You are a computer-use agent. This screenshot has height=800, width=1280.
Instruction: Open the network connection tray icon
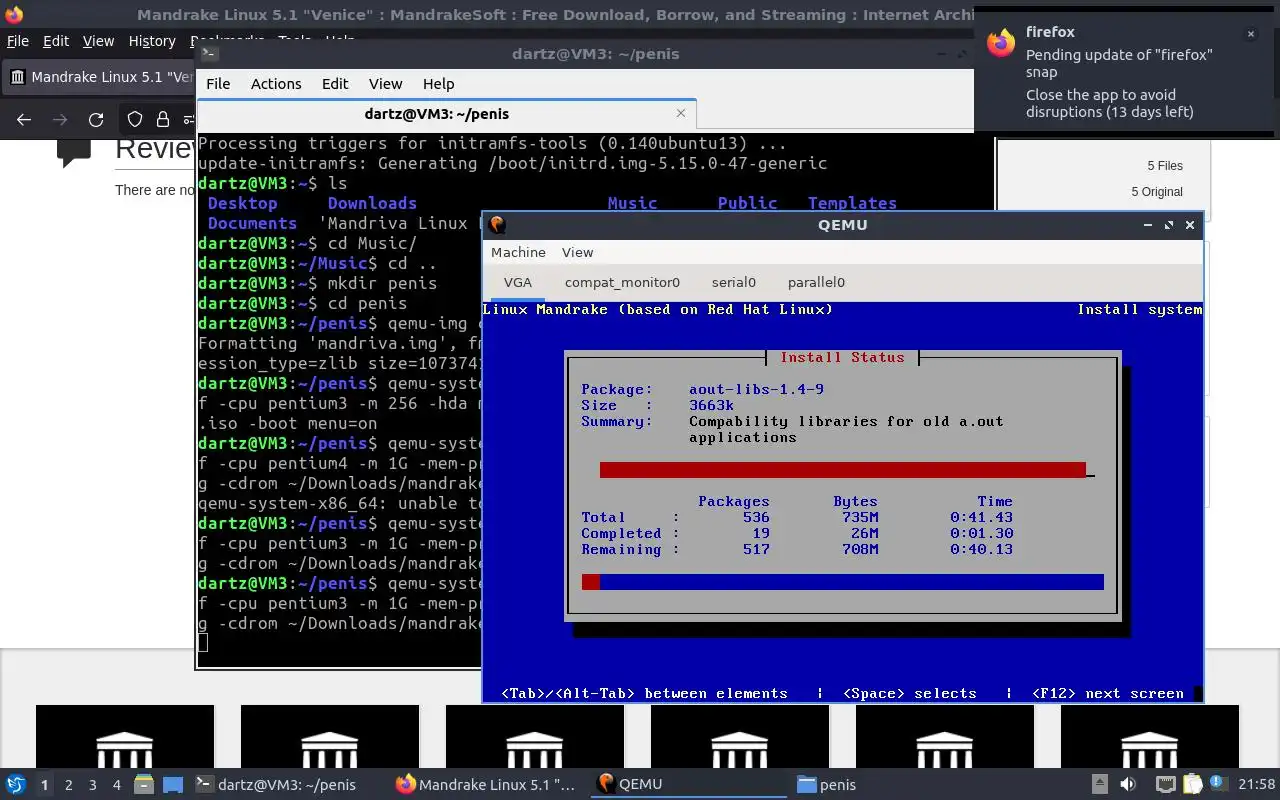click(x=1165, y=784)
